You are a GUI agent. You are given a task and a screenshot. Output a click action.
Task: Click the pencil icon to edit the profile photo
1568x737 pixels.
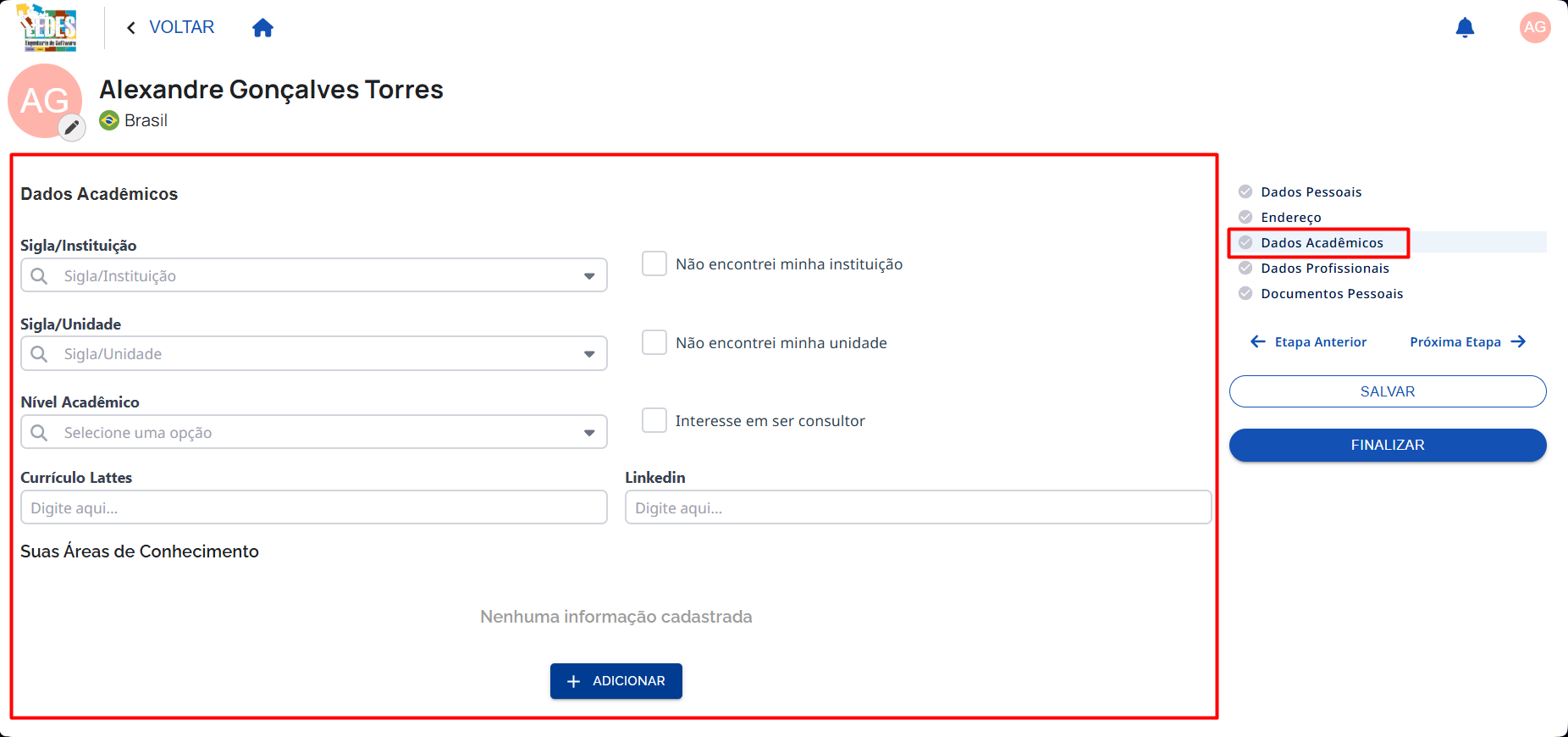pos(72,128)
